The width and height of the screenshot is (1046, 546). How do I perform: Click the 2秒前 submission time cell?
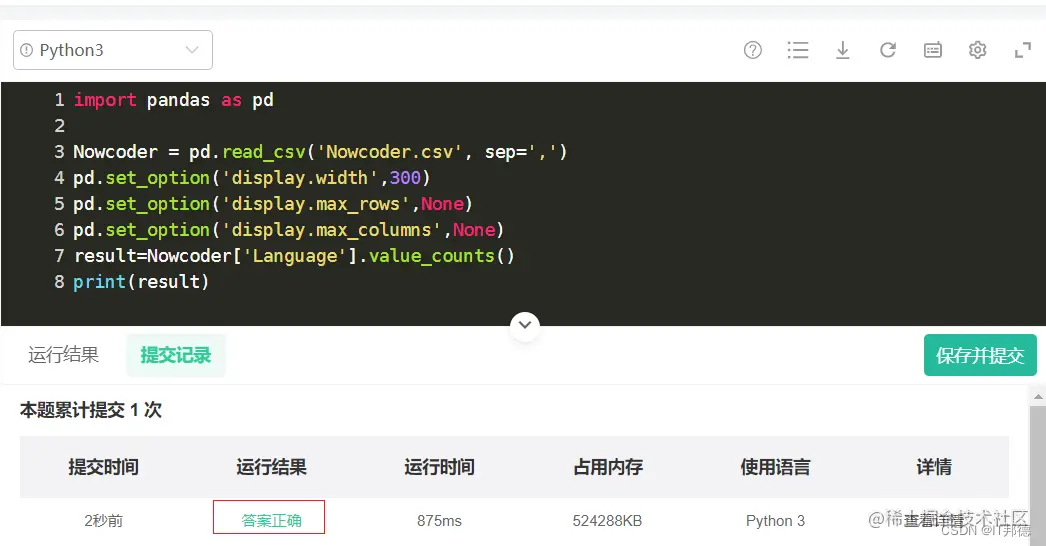(103, 521)
